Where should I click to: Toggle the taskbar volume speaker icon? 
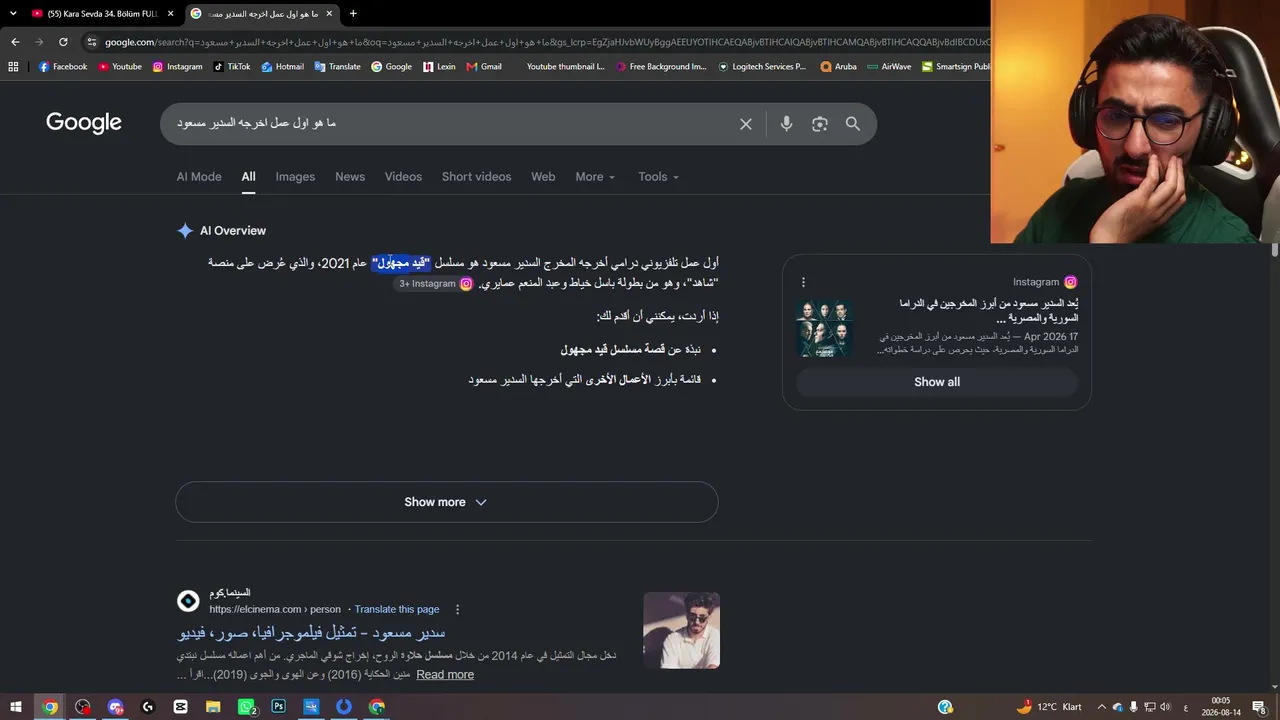[x=1165, y=707]
